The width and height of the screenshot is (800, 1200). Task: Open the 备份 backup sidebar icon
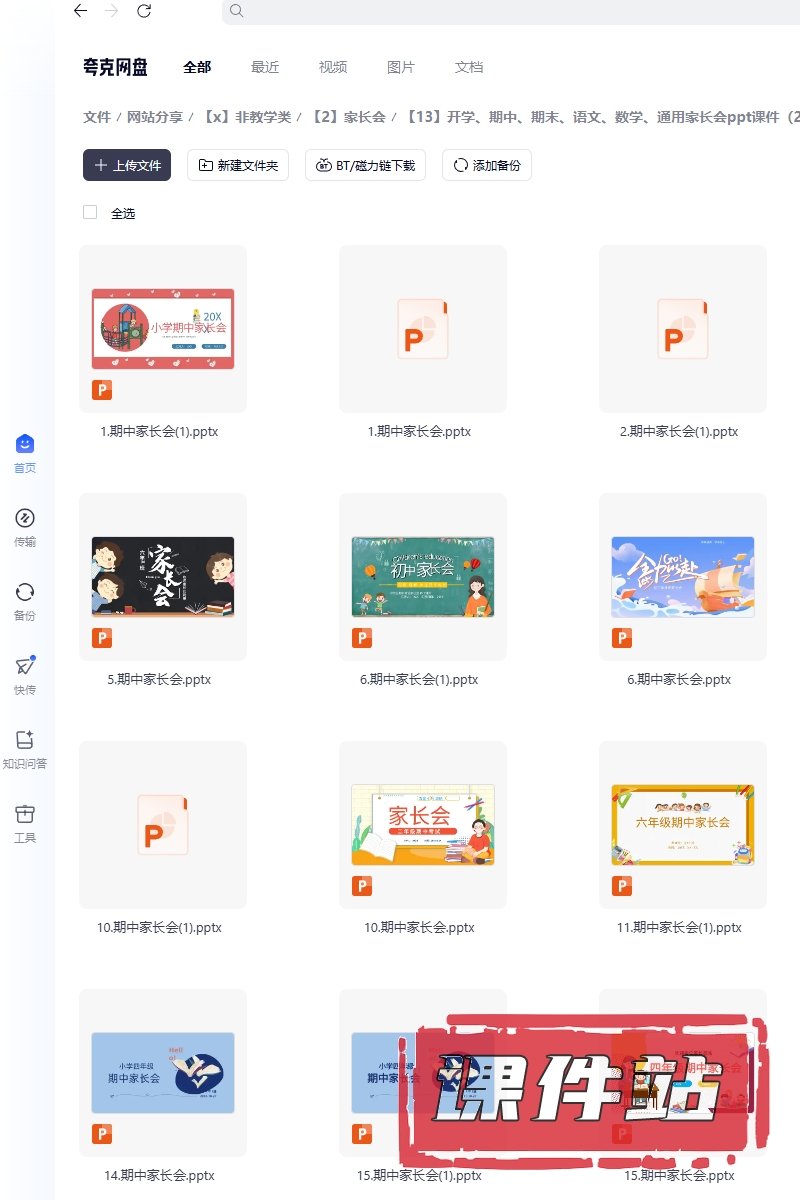25,593
